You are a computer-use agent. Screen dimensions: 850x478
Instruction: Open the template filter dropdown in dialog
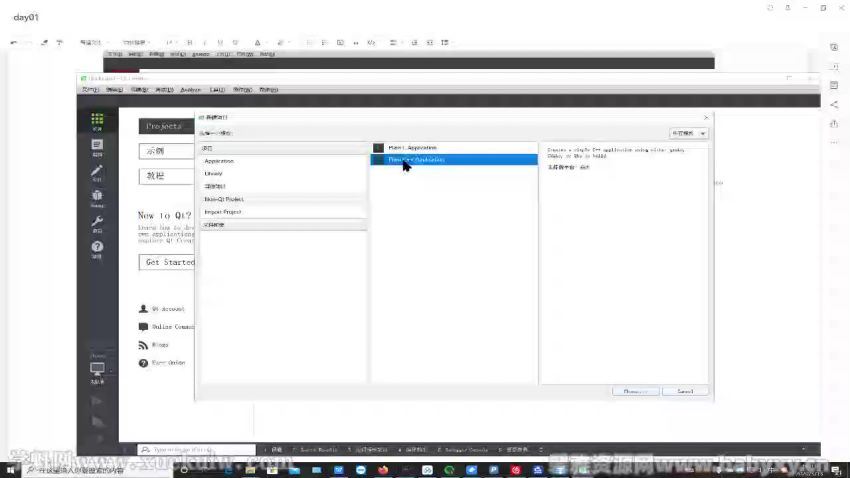(688, 133)
